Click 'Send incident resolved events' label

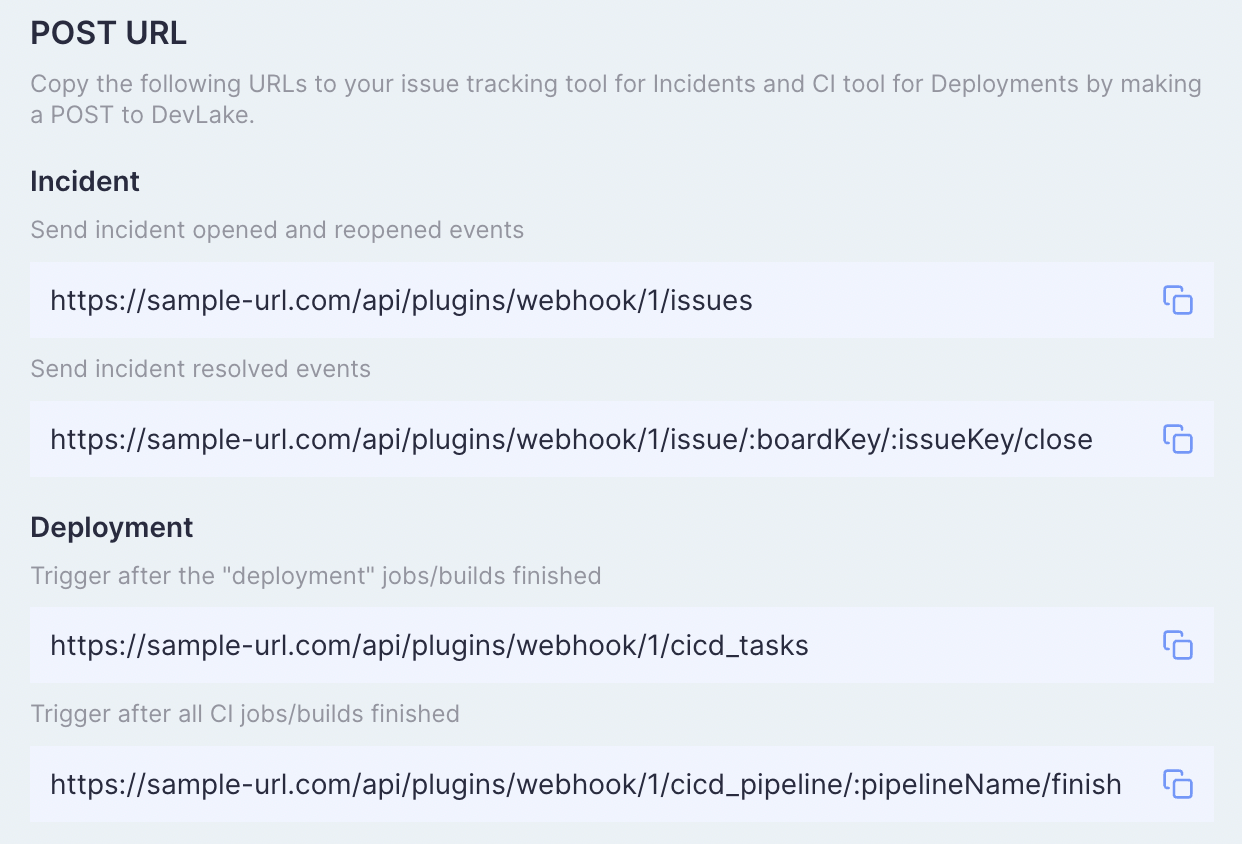[200, 369]
